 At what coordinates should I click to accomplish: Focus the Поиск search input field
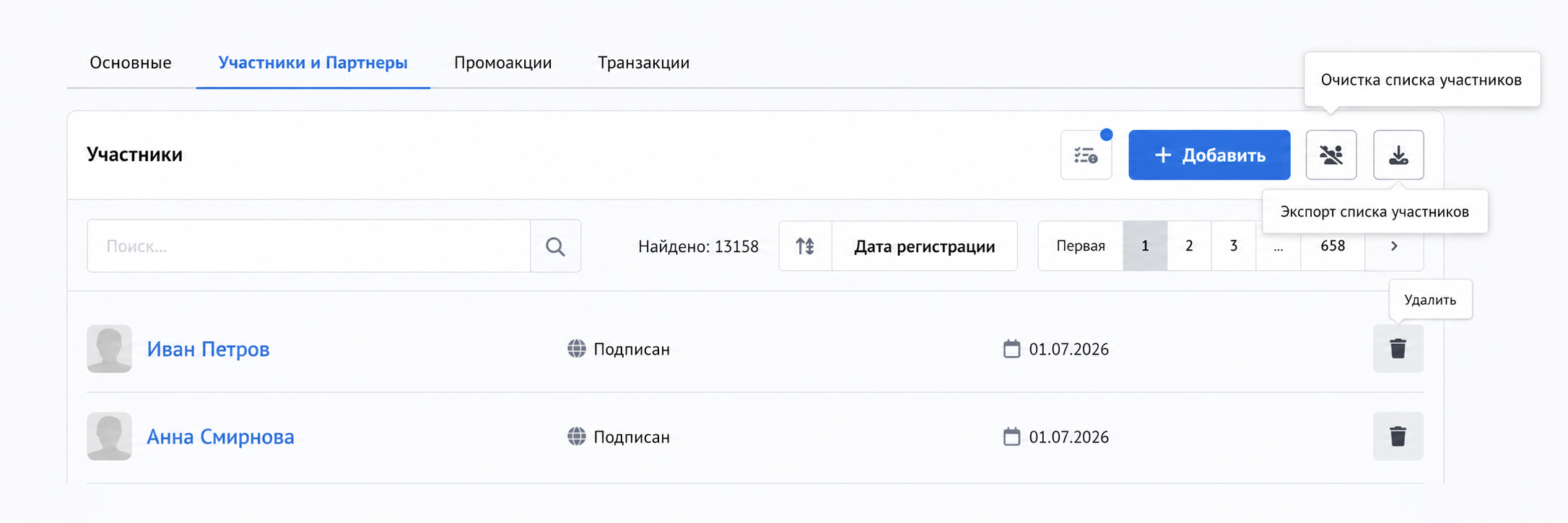coord(309,246)
